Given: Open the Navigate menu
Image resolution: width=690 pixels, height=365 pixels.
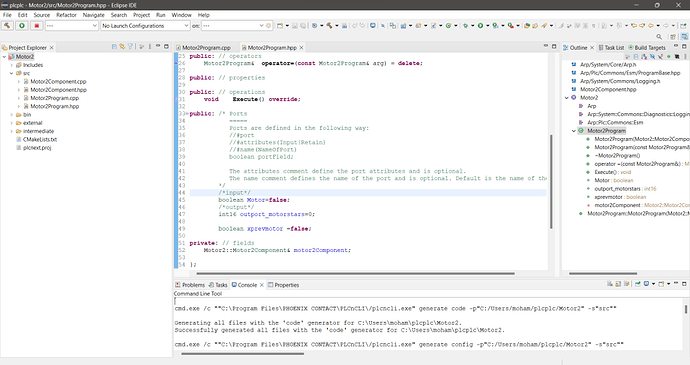Looking at the screenshot, I should pyautogui.click(x=94, y=15).
